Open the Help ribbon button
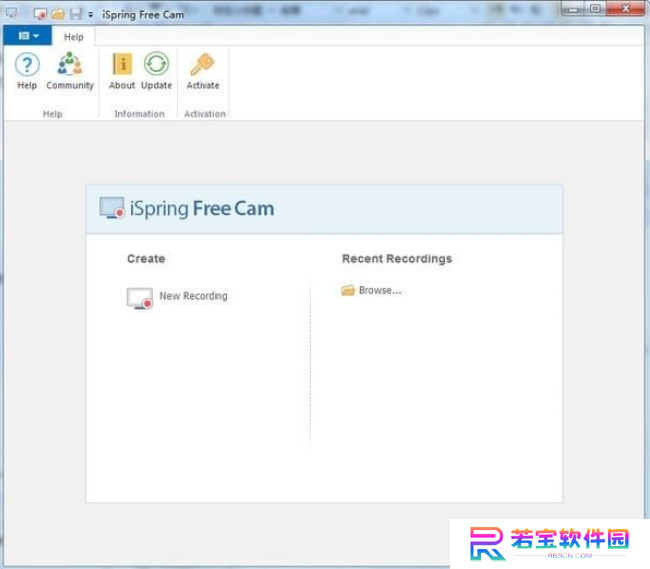Viewport: 650px width, 569px height. [x=27, y=71]
